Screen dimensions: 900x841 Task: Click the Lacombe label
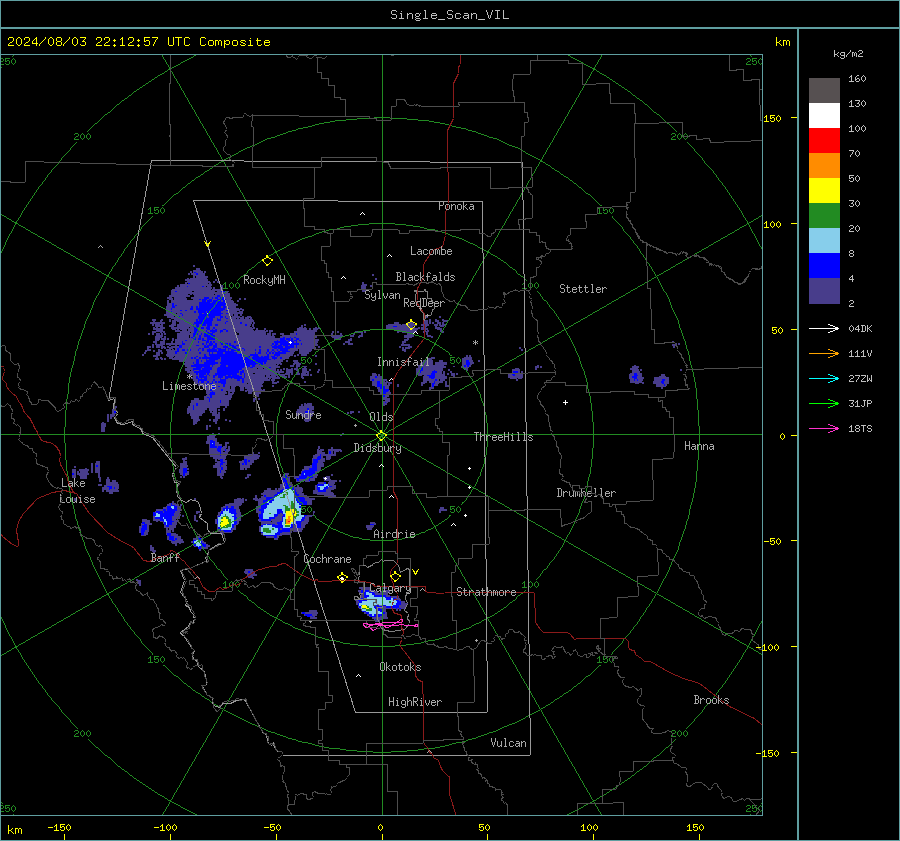pyautogui.click(x=431, y=251)
